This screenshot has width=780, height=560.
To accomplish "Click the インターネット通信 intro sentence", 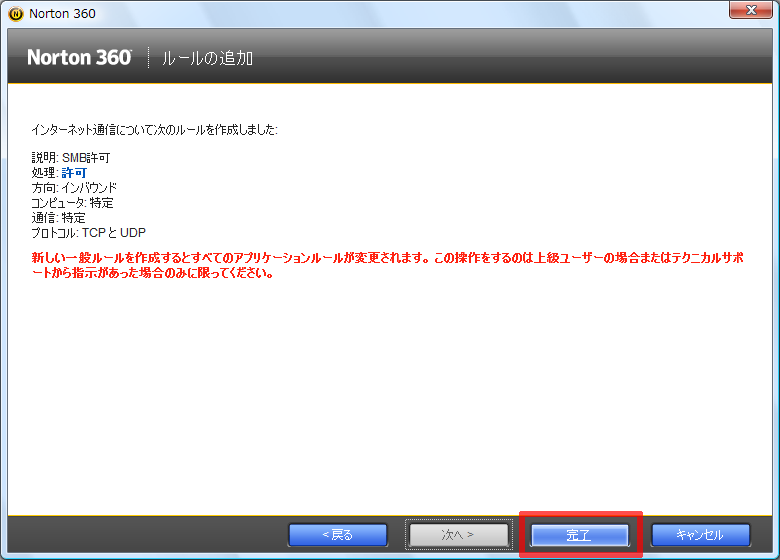I will [154, 129].
